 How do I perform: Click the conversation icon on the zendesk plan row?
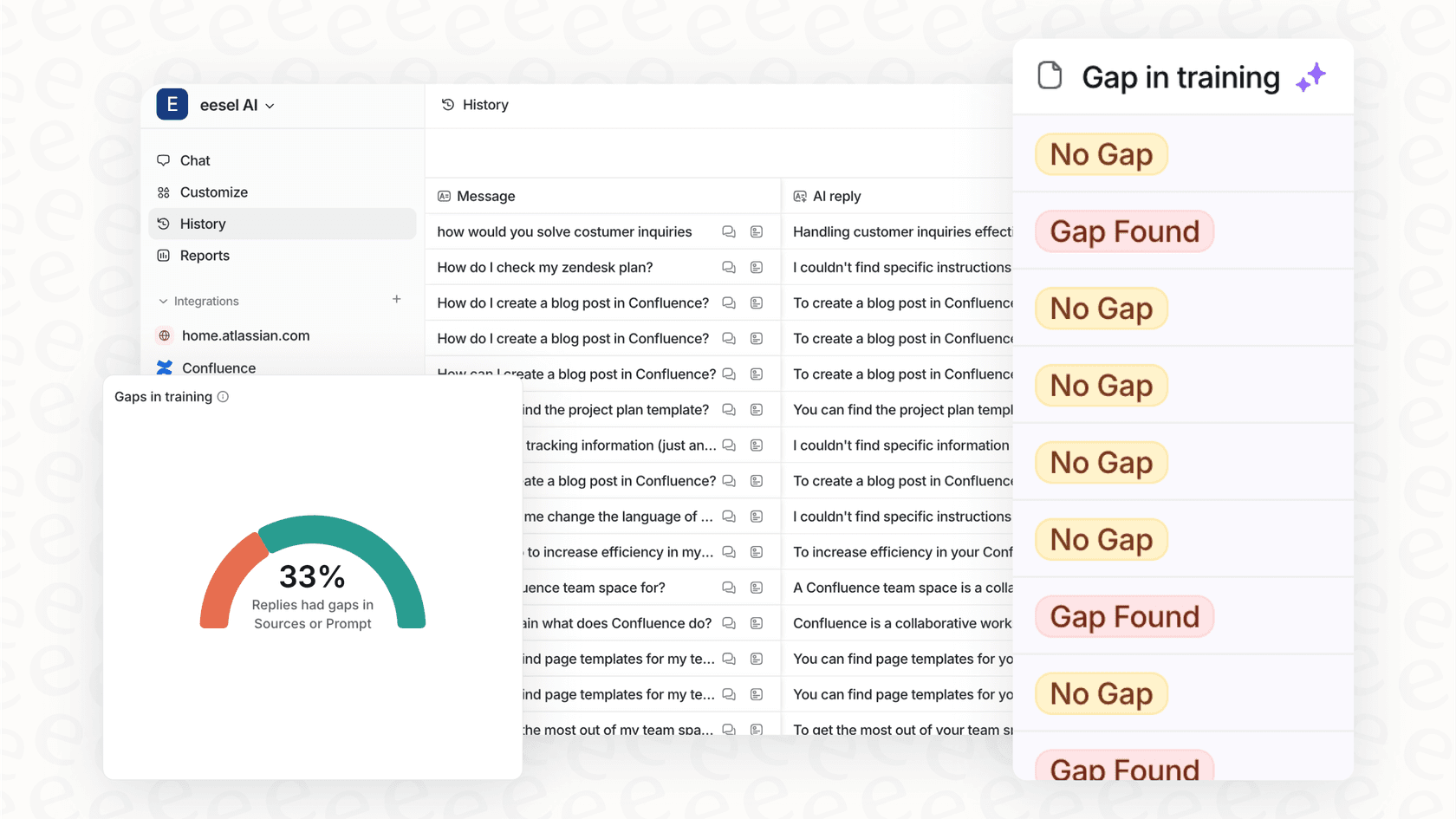(728, 267)
